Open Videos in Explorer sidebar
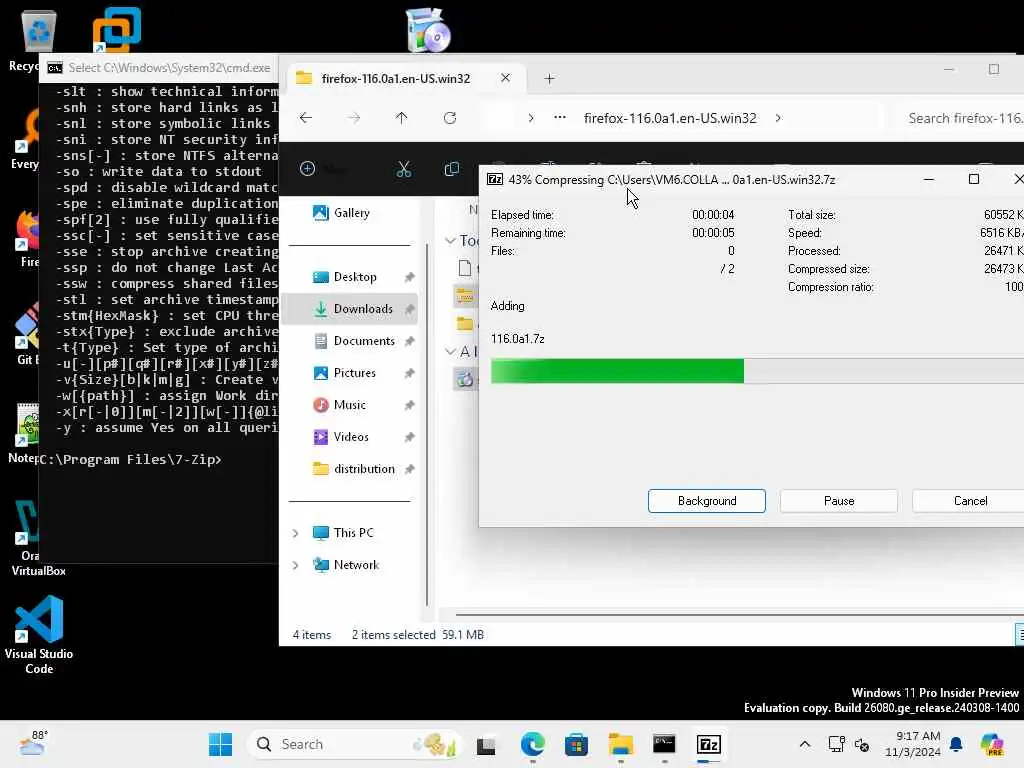The image size is (1024, 768). (351, 437)
